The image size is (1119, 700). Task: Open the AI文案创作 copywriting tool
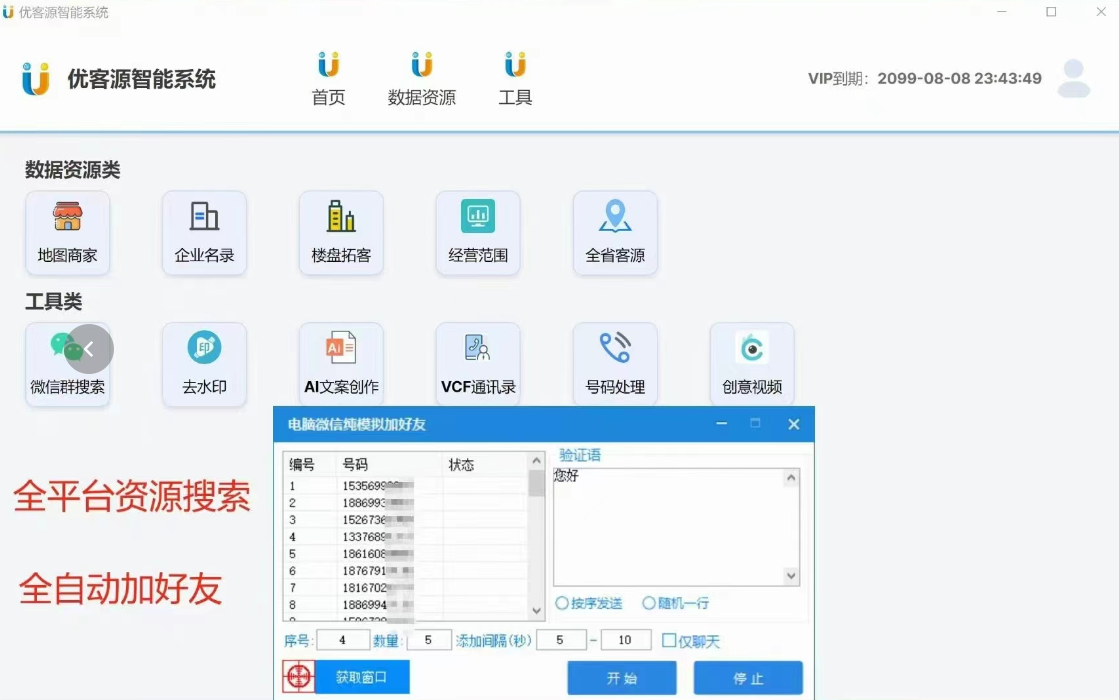point(341,364)
